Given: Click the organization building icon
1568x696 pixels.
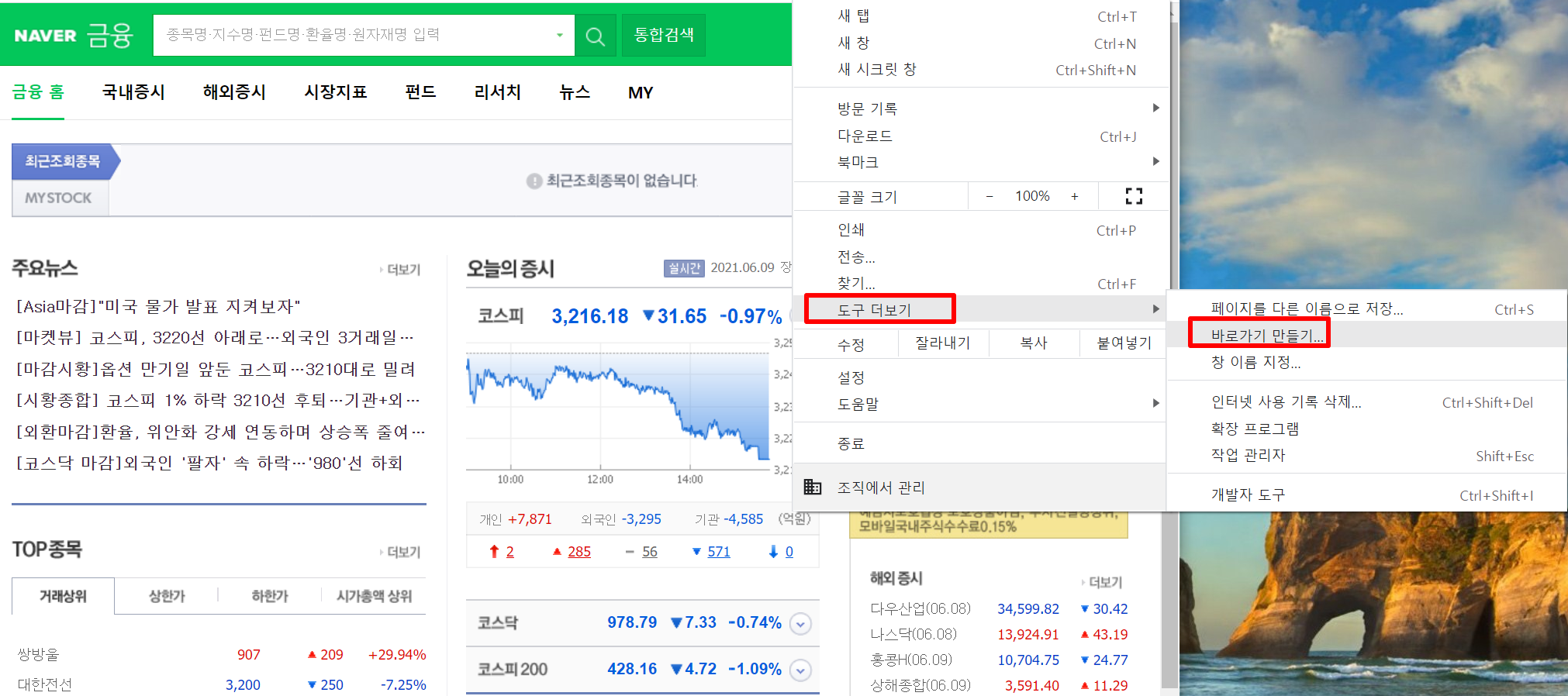Looking at the screenshot, I should 812,487.
